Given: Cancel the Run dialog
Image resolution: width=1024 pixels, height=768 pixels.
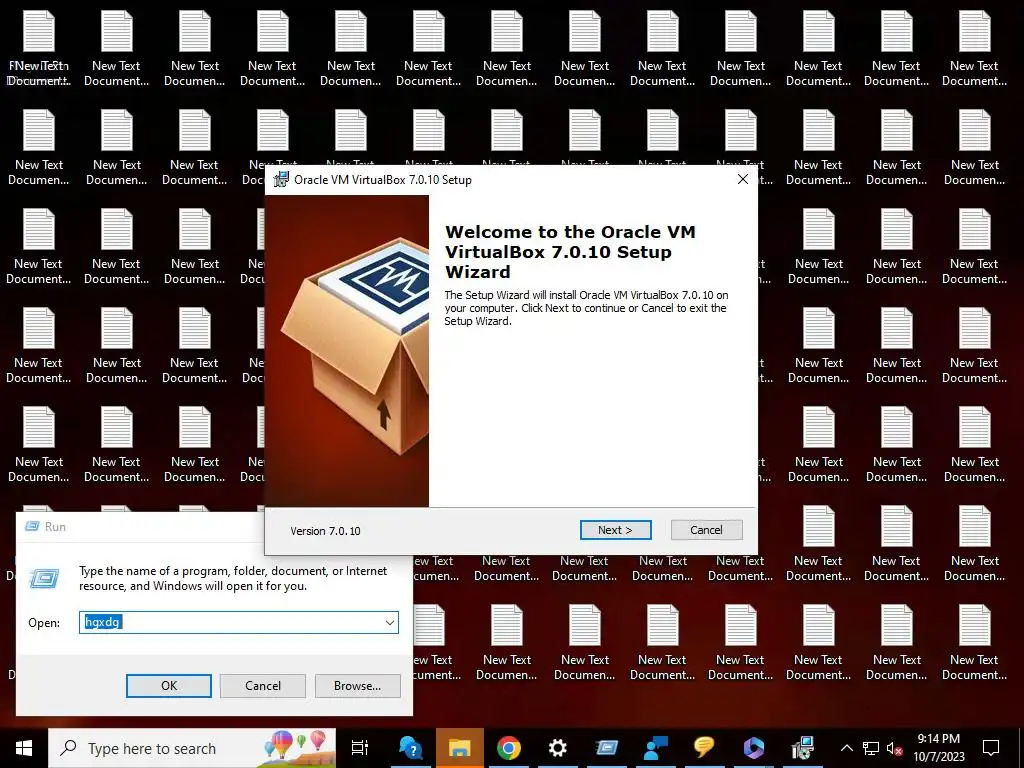Looking at the screenshot, I should tap(263, 686).
